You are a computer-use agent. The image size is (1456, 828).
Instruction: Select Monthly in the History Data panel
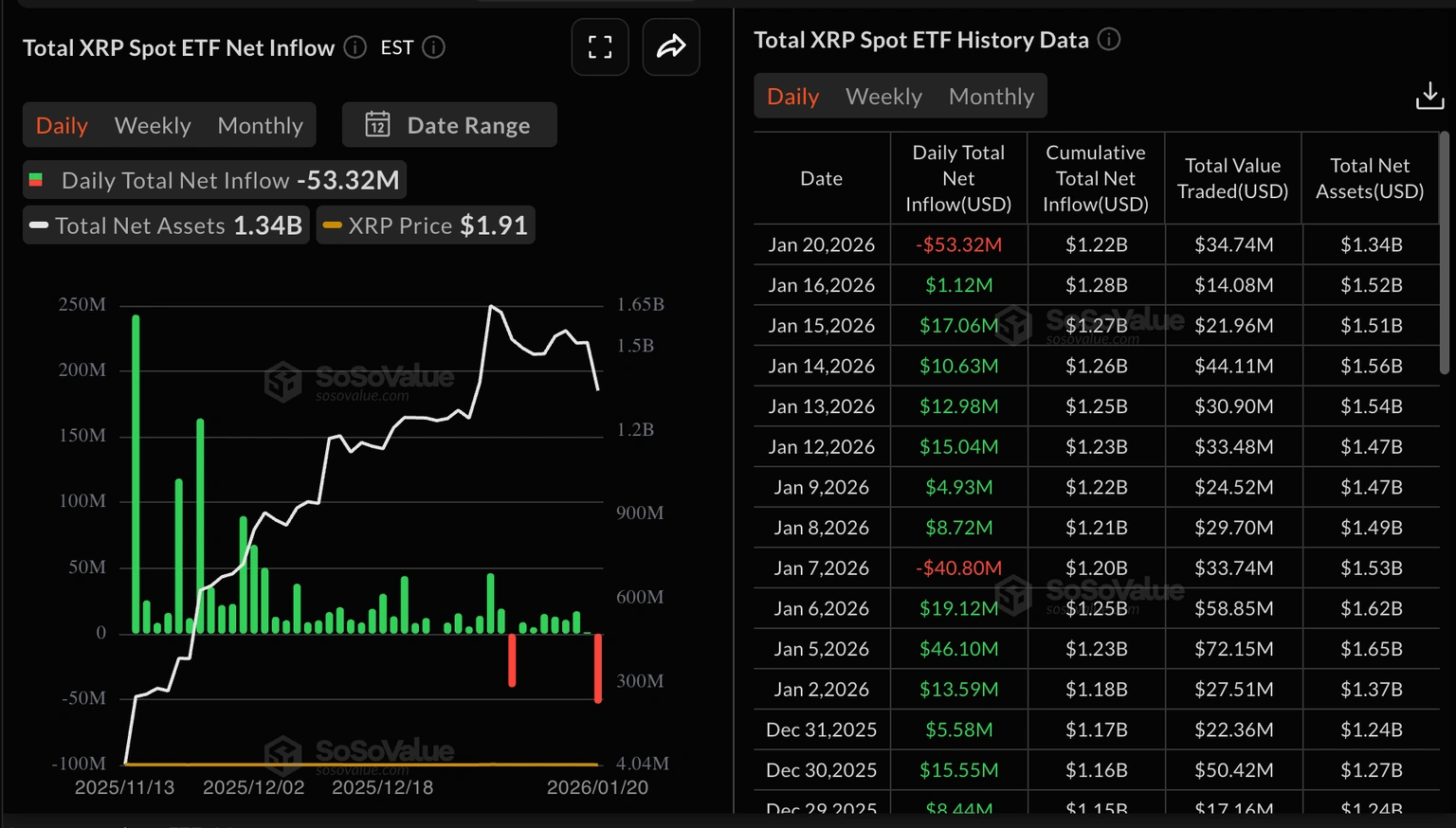(x=991, y=96)
